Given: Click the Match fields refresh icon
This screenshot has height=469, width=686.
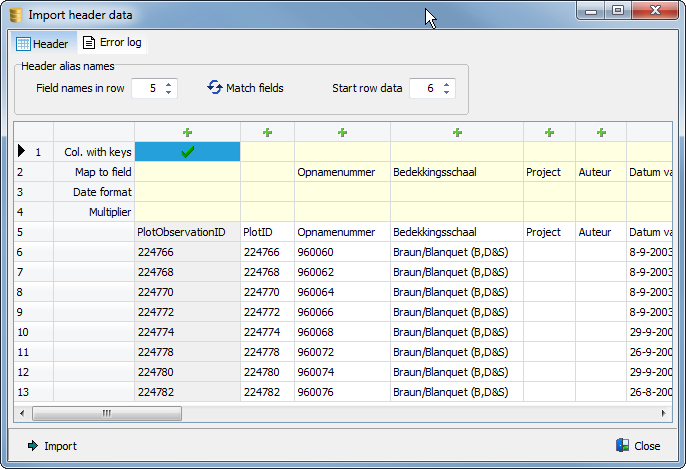Looking at the screenshot, I should tap(214, 88).
